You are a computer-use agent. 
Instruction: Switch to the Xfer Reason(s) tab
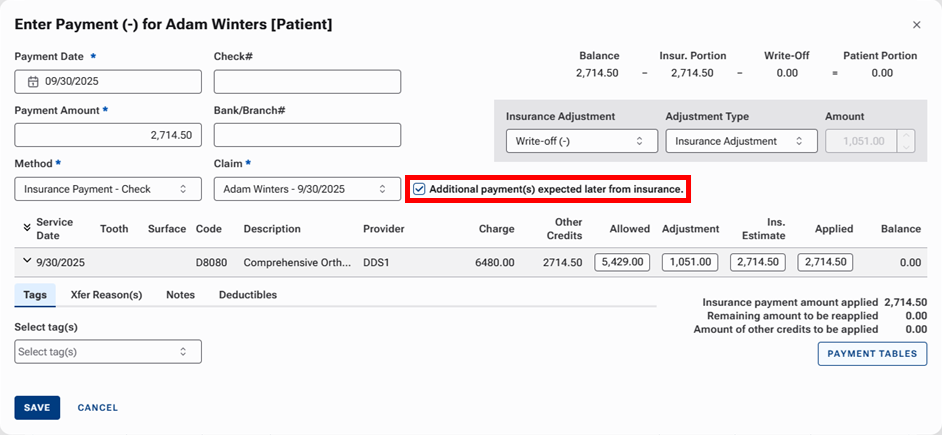(106, 295)
